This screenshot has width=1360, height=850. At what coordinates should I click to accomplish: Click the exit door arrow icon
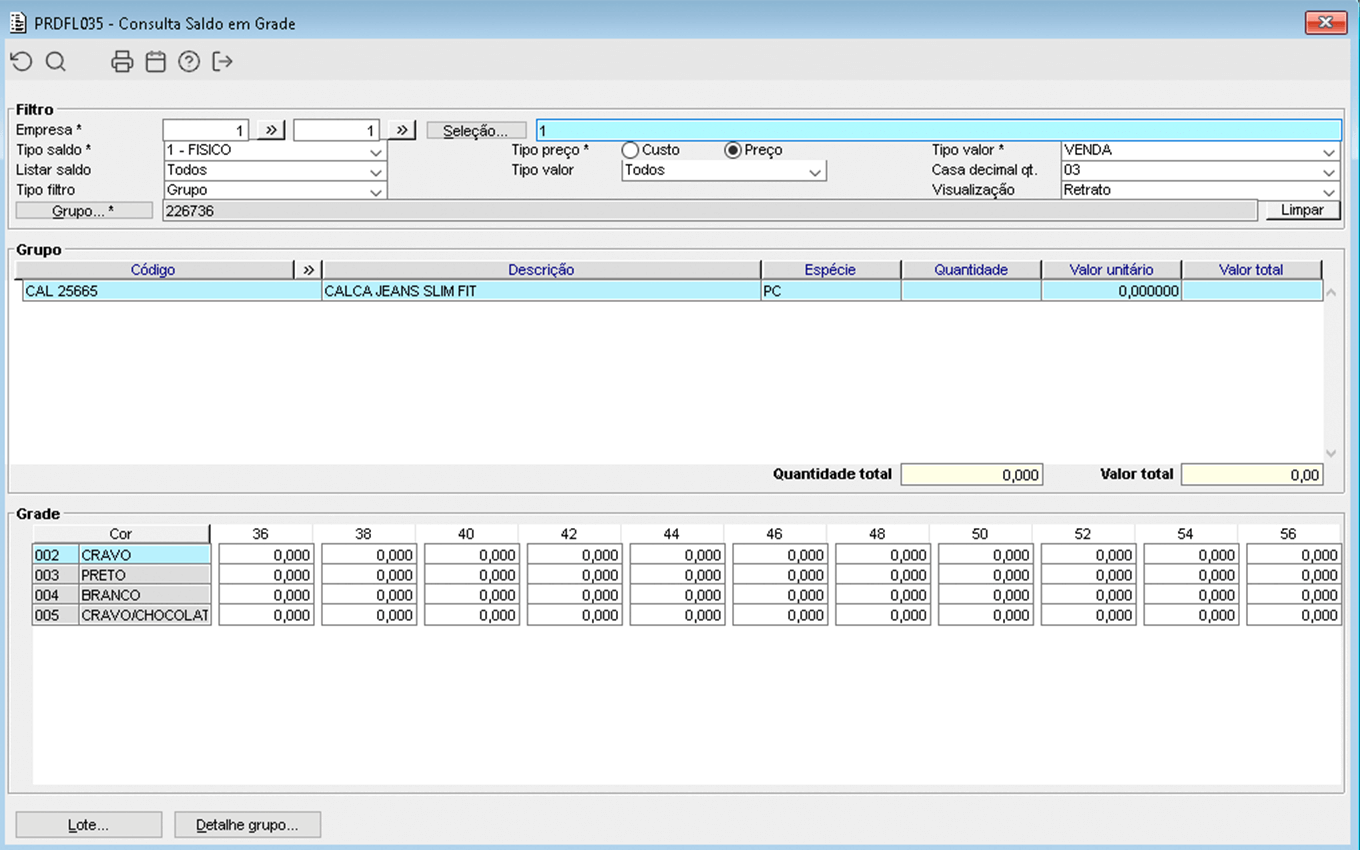[x=222, y=62]
